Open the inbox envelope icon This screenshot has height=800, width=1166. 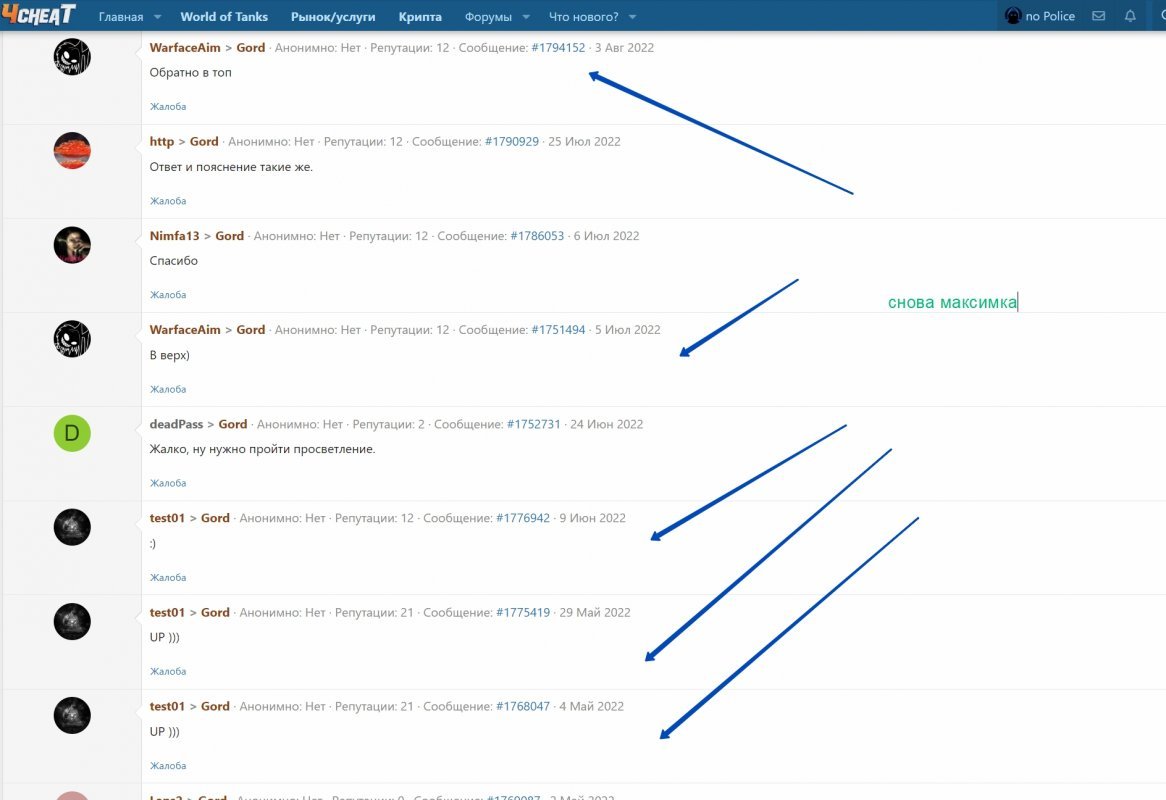coord(1098,17)
